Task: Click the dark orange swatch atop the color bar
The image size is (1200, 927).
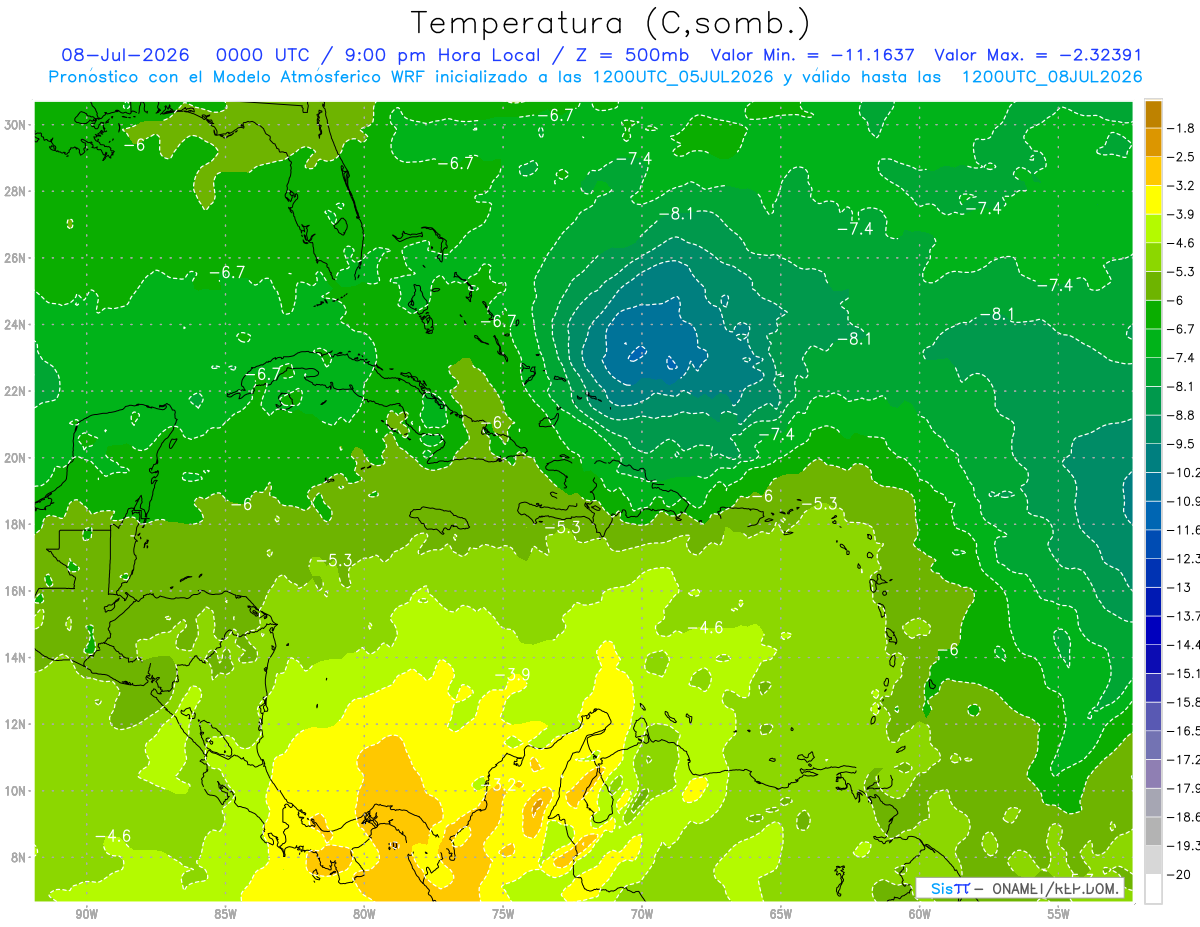Action: [1153, 114]
